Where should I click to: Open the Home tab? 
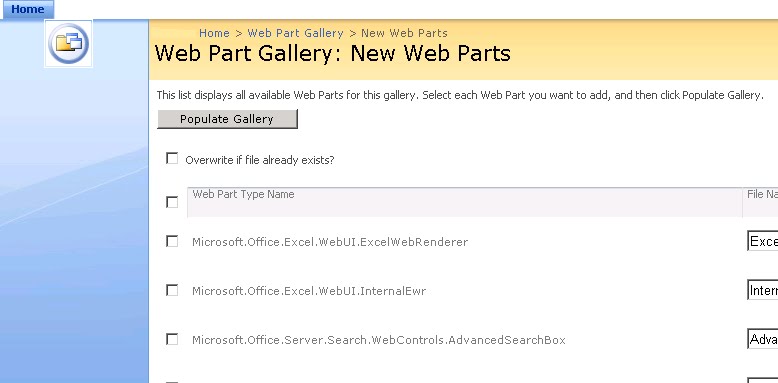click(27, 9)
